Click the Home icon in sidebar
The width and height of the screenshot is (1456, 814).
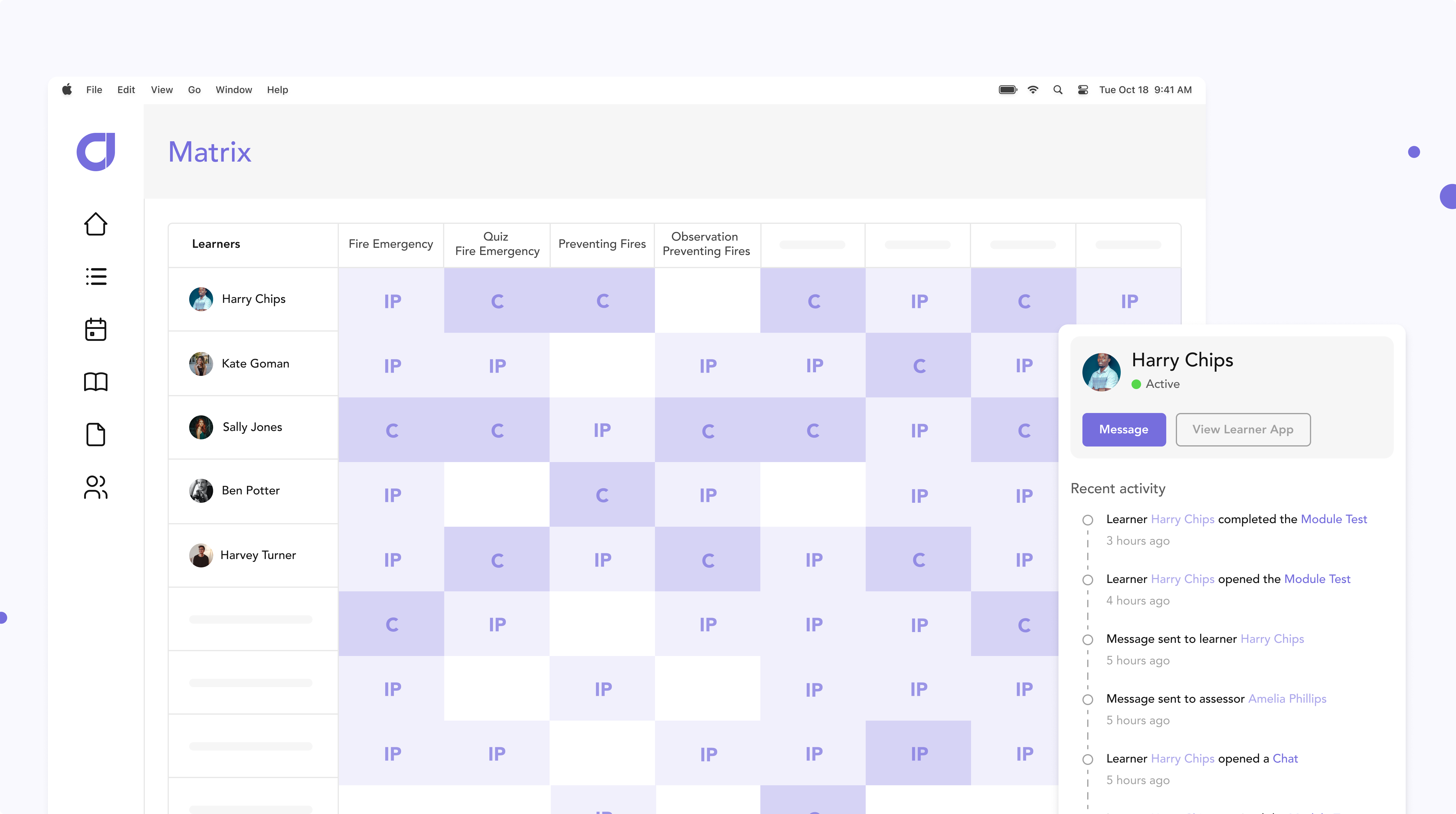95,224
